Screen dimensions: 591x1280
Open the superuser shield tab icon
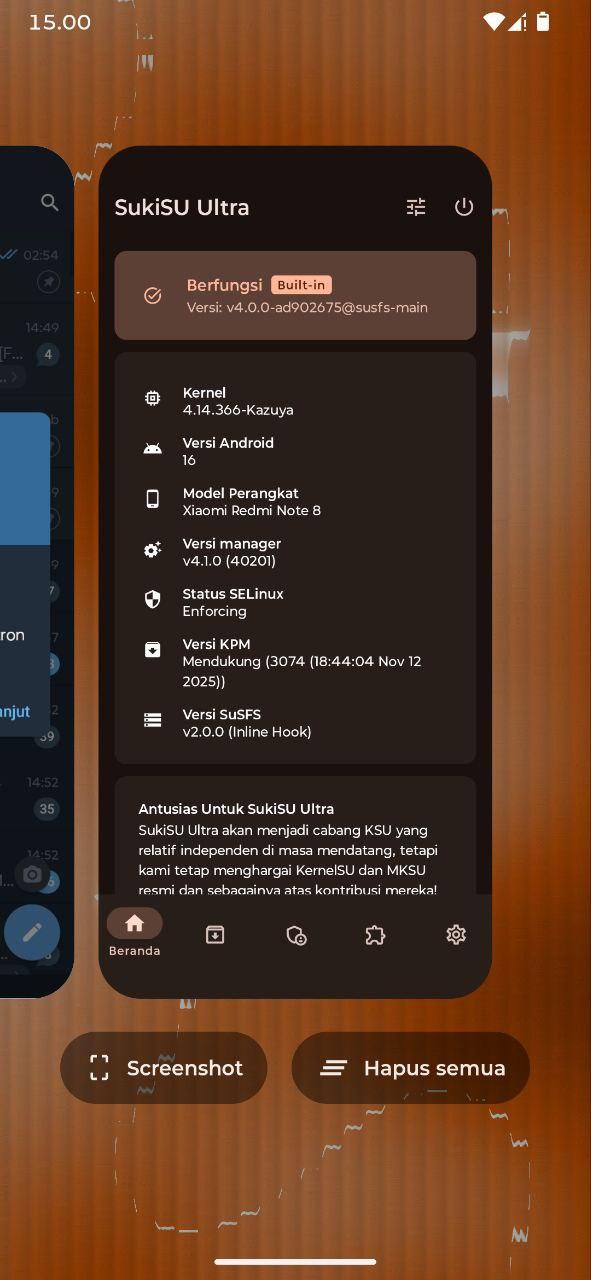coord(296,935)
